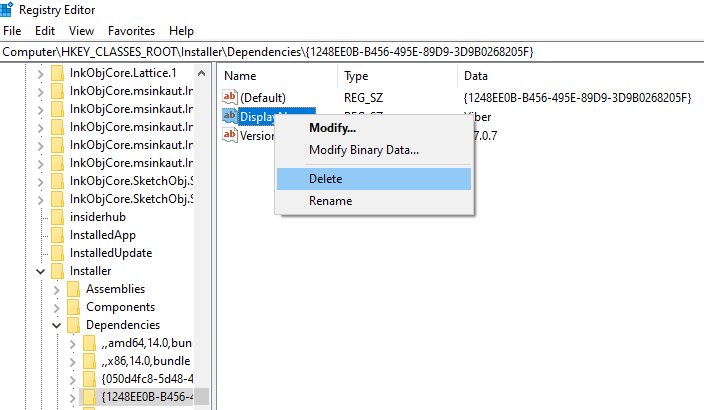Open the Favorites menu
Viewport: 704px width, 410px height.
coord(131,31)
